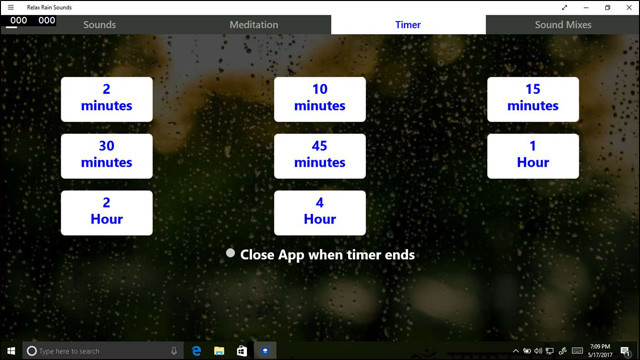The height and width of the screenshot is (360, 640).
Task: Choose the 2 Hour timer
Action: pos(107,213)
